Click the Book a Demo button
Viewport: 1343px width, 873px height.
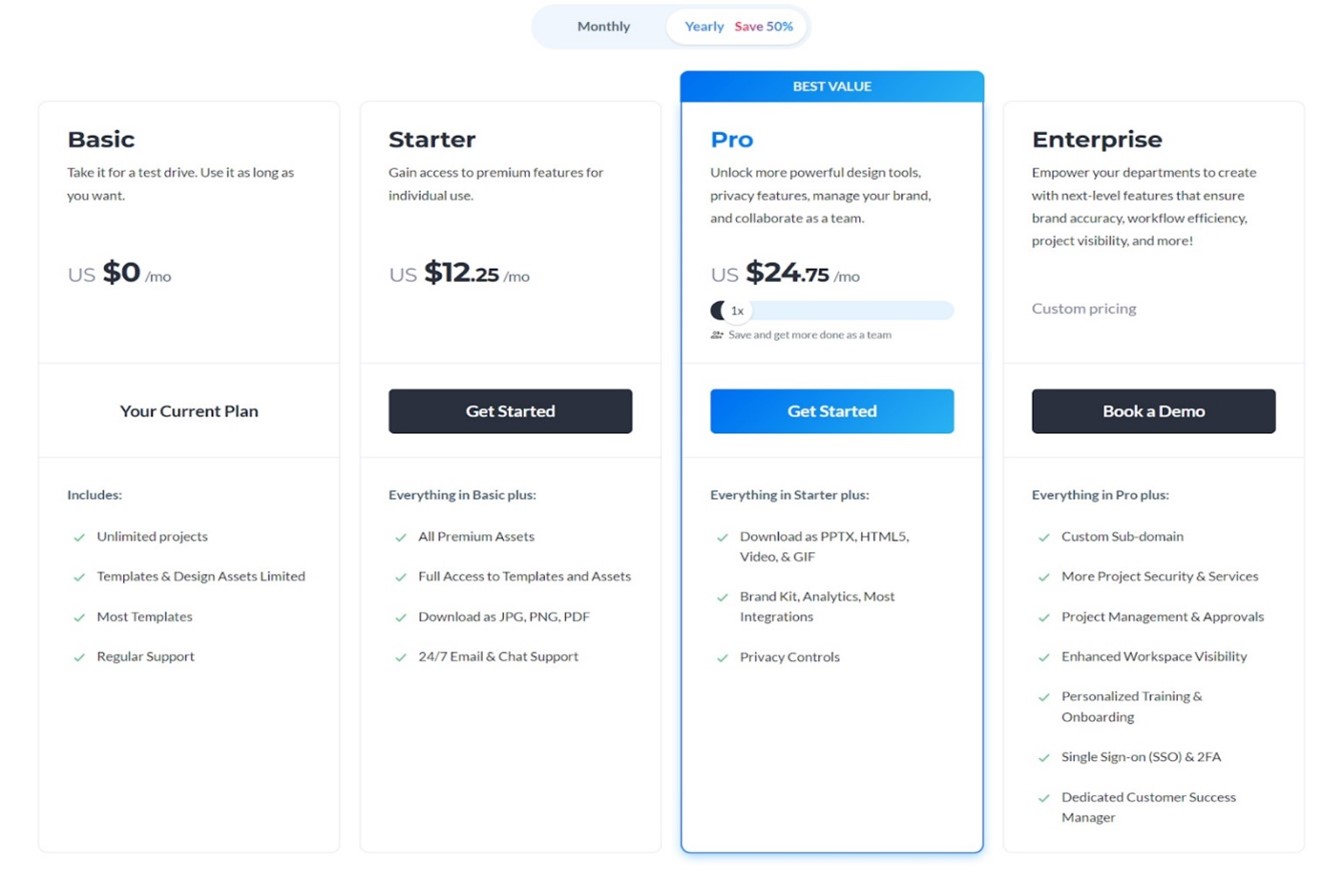[x=1153, y=411]
